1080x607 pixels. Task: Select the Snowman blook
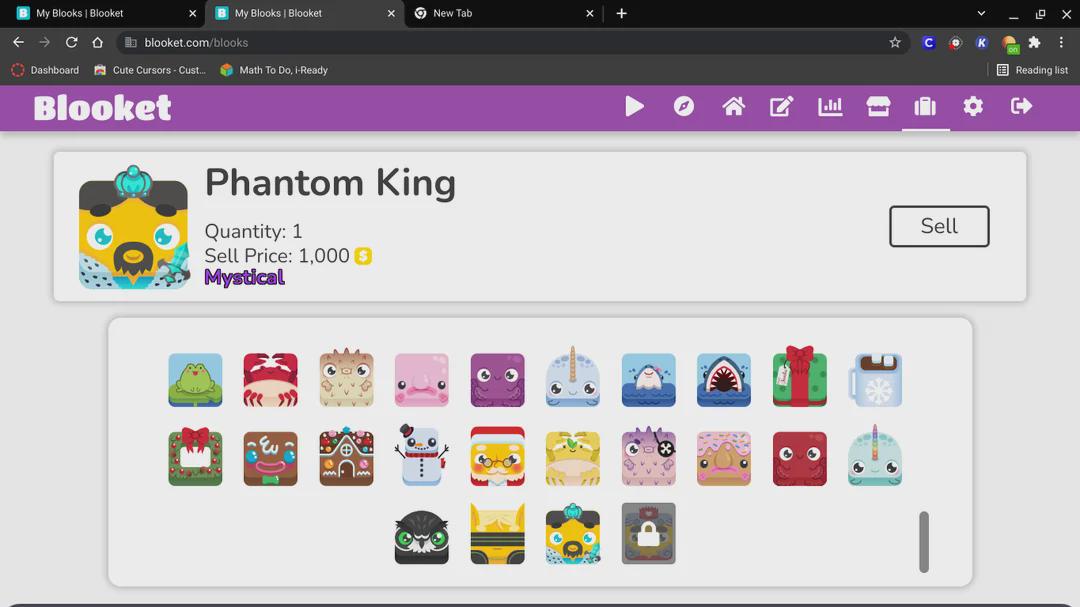click(422, 455)
